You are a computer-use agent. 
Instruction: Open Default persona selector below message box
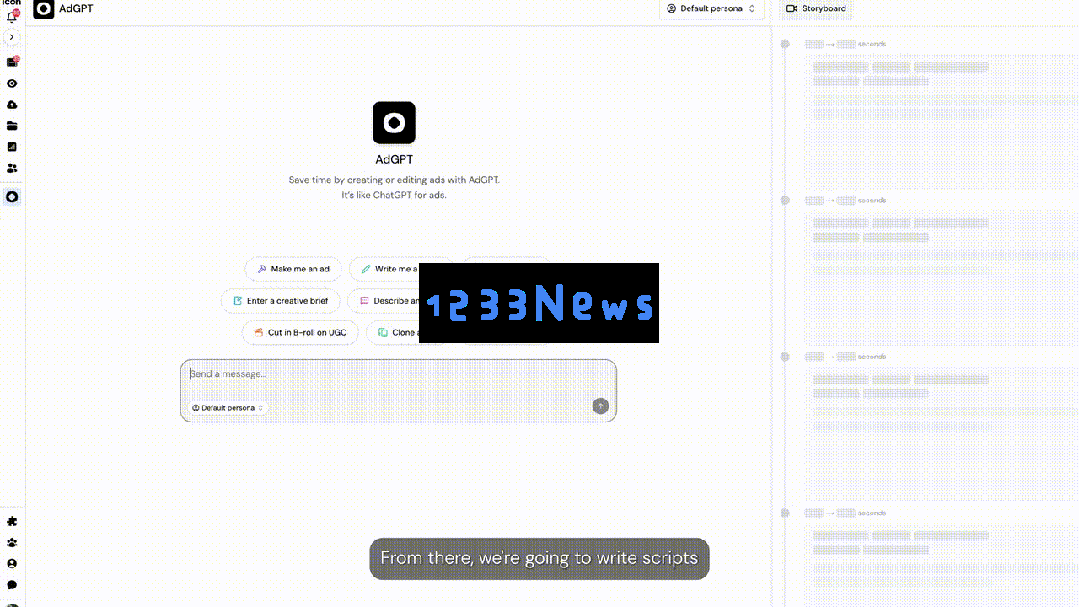[x=227, y=407]
